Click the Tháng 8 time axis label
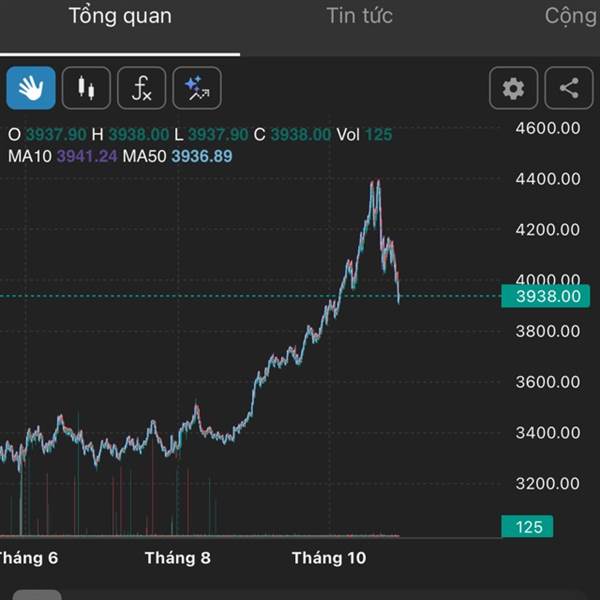This screenshot has height=600, width=600. pos(177,558)
